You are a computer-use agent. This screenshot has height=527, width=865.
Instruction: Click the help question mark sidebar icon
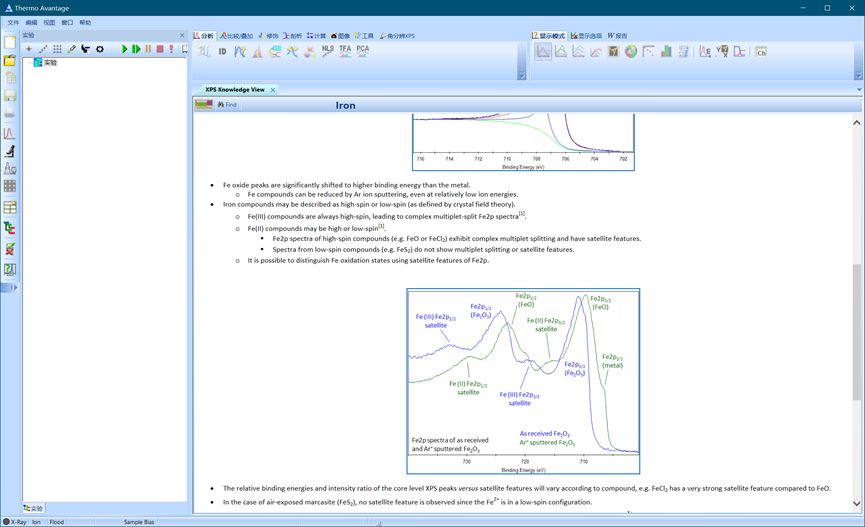[x=10, y=269]
